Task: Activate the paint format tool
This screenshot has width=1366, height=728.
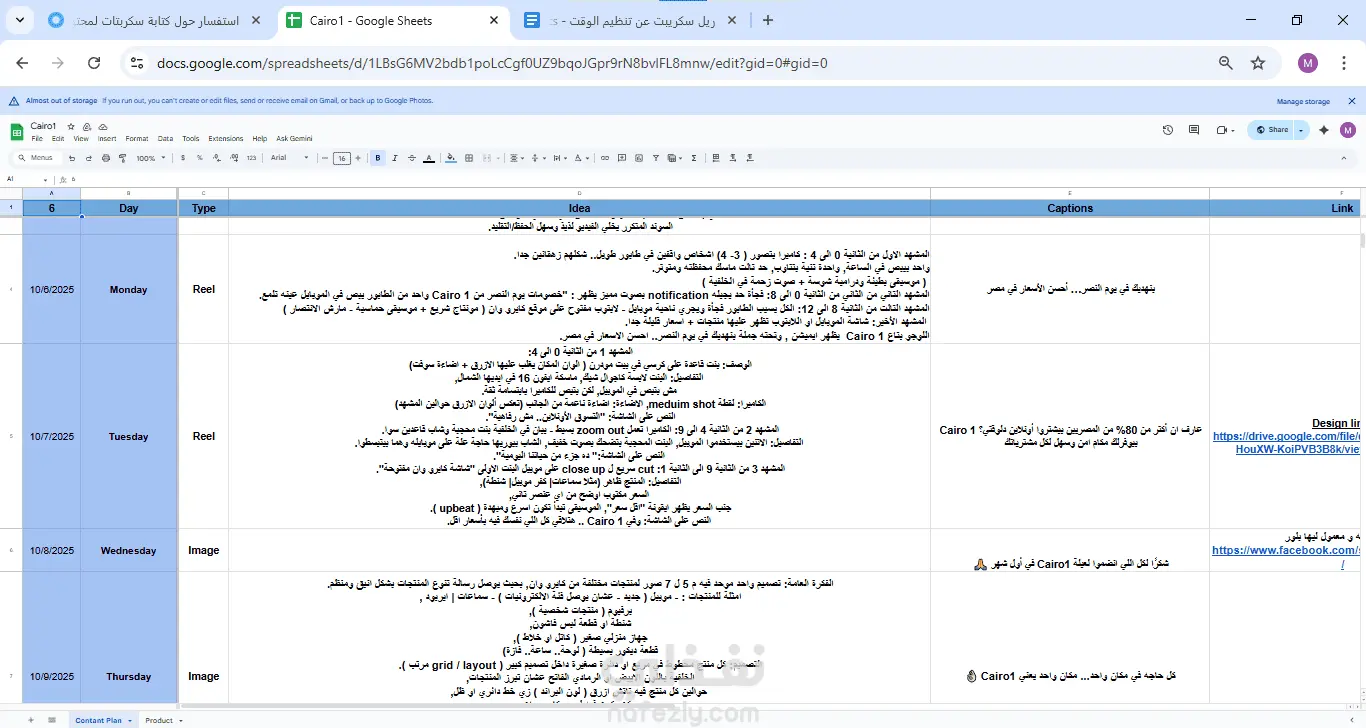Action: pyautogui.click(x=122, y=158)
